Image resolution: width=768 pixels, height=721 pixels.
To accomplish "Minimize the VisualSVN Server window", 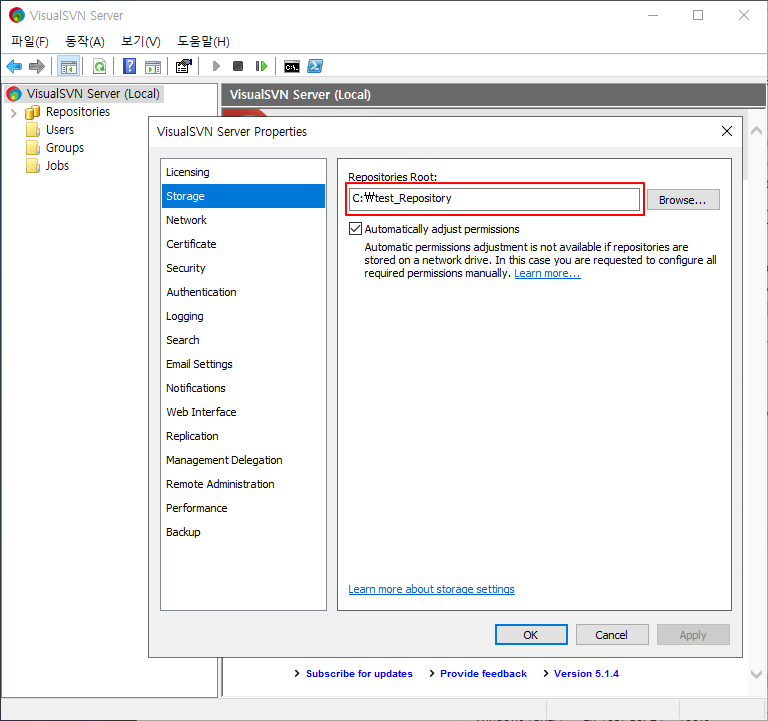I will (x=653, y=15).
